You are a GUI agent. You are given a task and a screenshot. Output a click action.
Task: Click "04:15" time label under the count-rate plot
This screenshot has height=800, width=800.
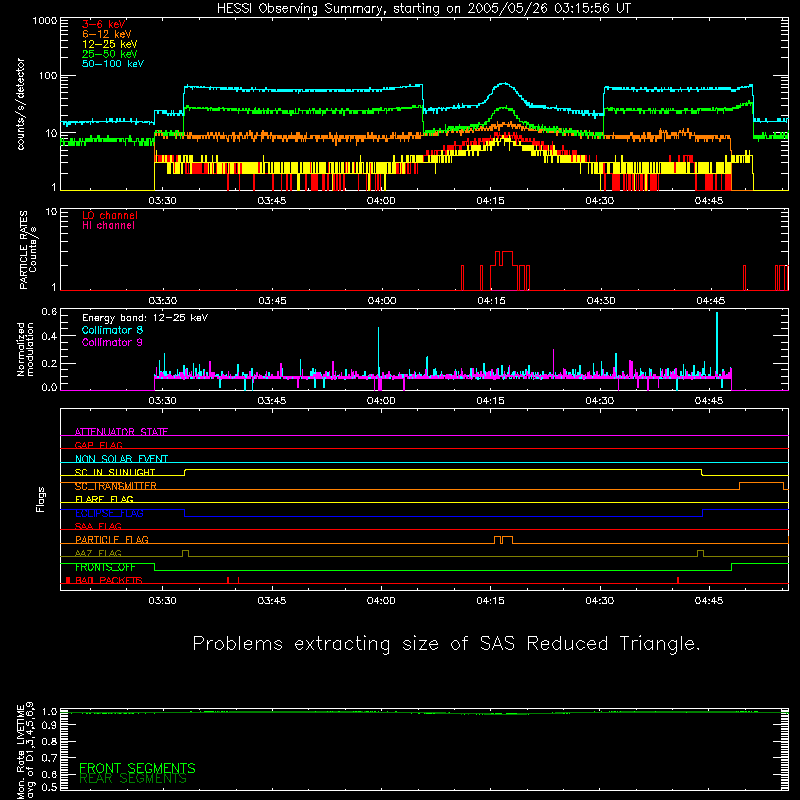click(x=490, y=201)
